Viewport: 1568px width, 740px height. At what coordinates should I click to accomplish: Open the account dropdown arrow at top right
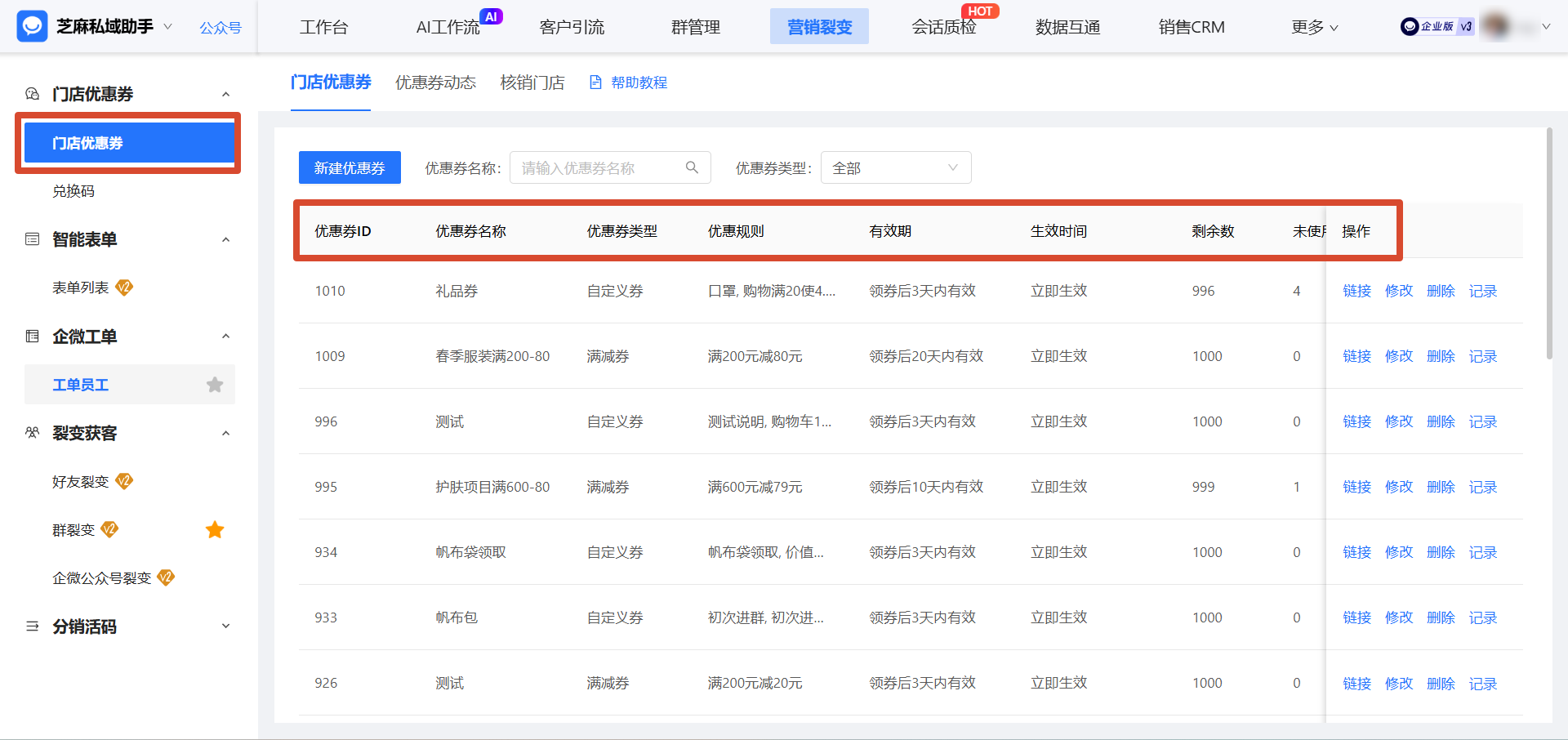tap(1546, 27)
